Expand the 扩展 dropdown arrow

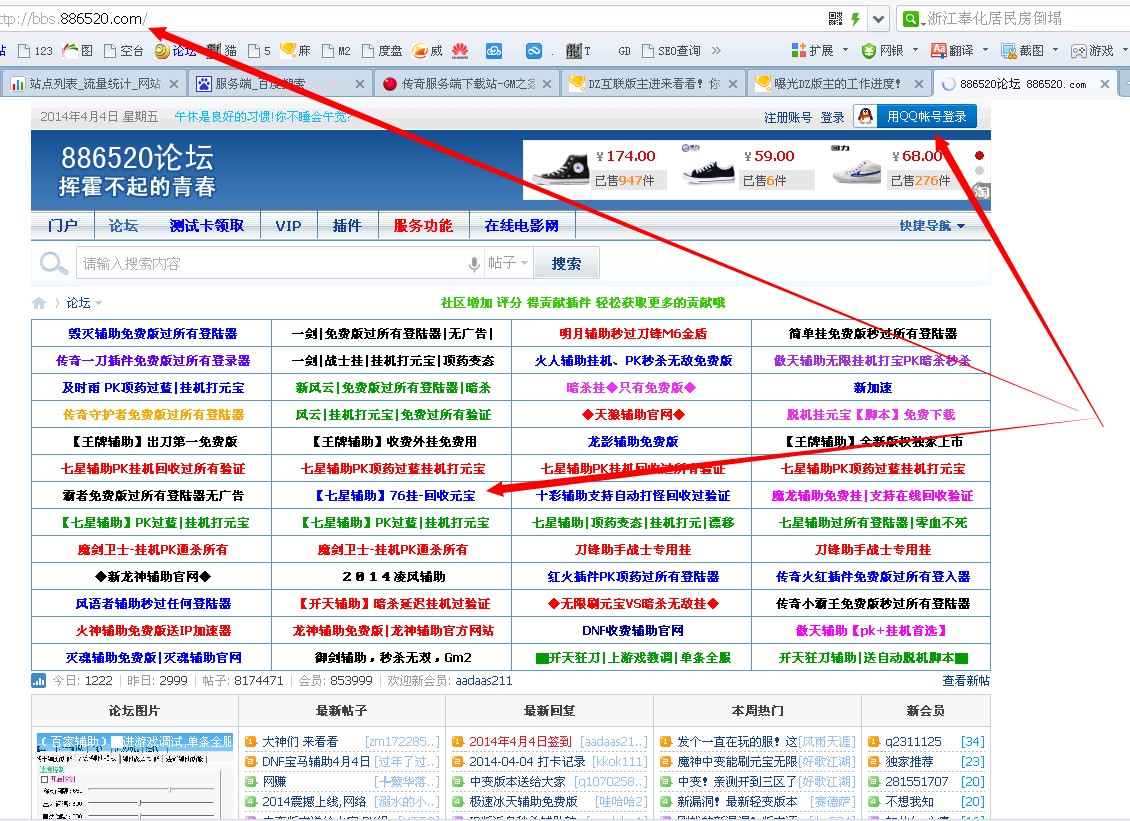tap(845, 50)
